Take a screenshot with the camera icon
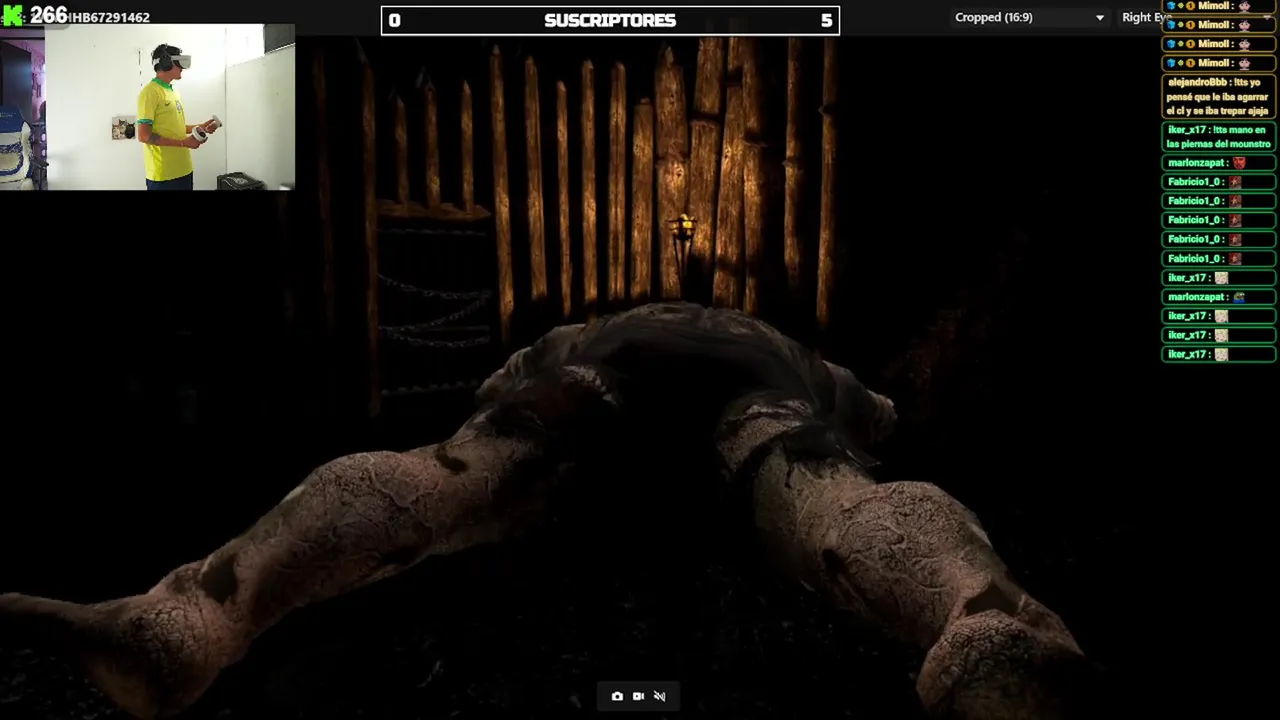This screenshot has height=720, width=1280. [617, 696]
